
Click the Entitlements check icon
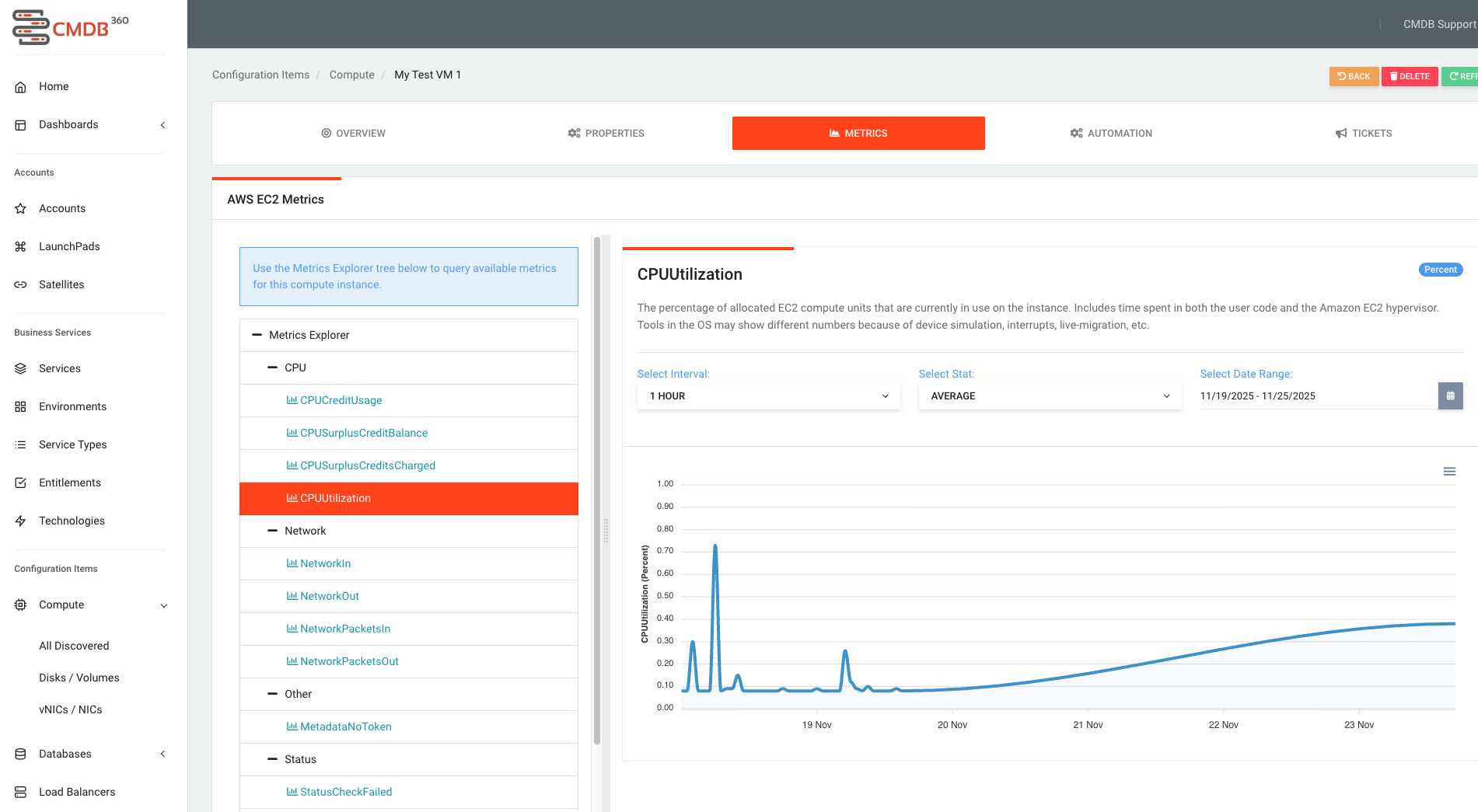[x=21, y=483]
